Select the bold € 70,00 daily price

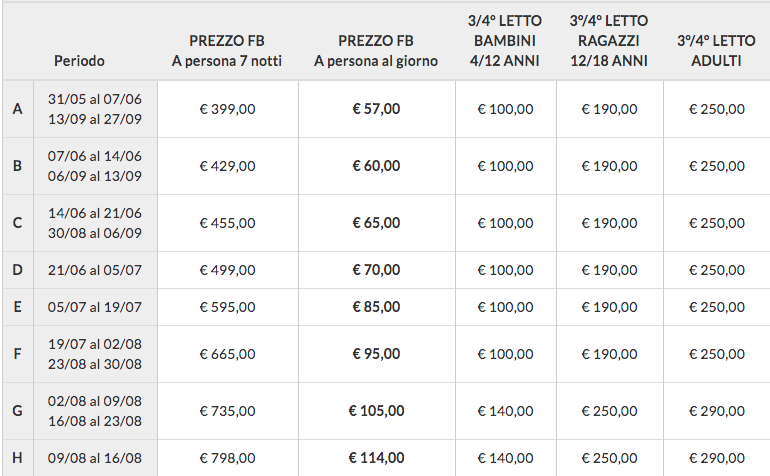pos(376,270)
